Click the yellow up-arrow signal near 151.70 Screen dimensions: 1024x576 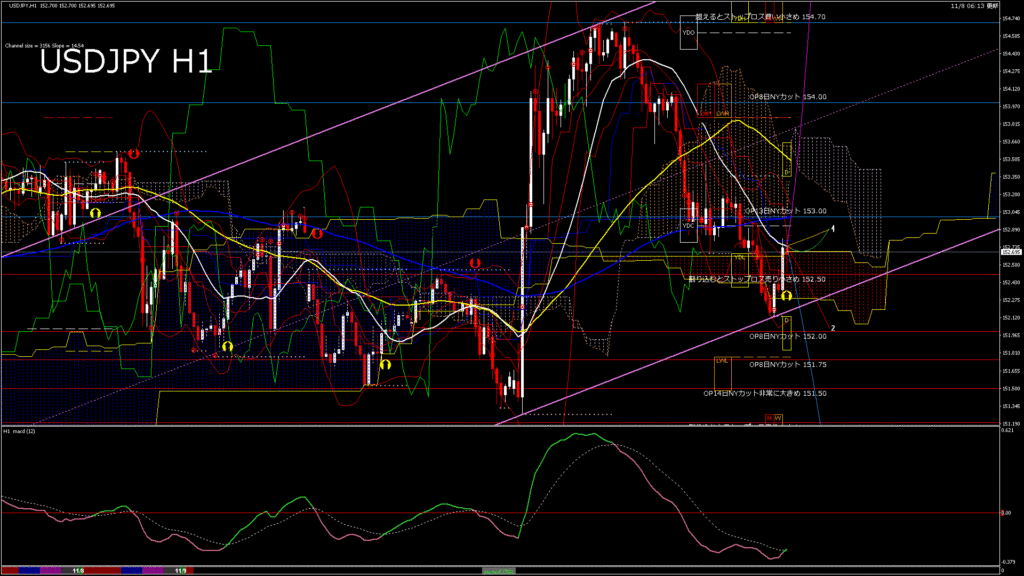[x=385, y=364]
